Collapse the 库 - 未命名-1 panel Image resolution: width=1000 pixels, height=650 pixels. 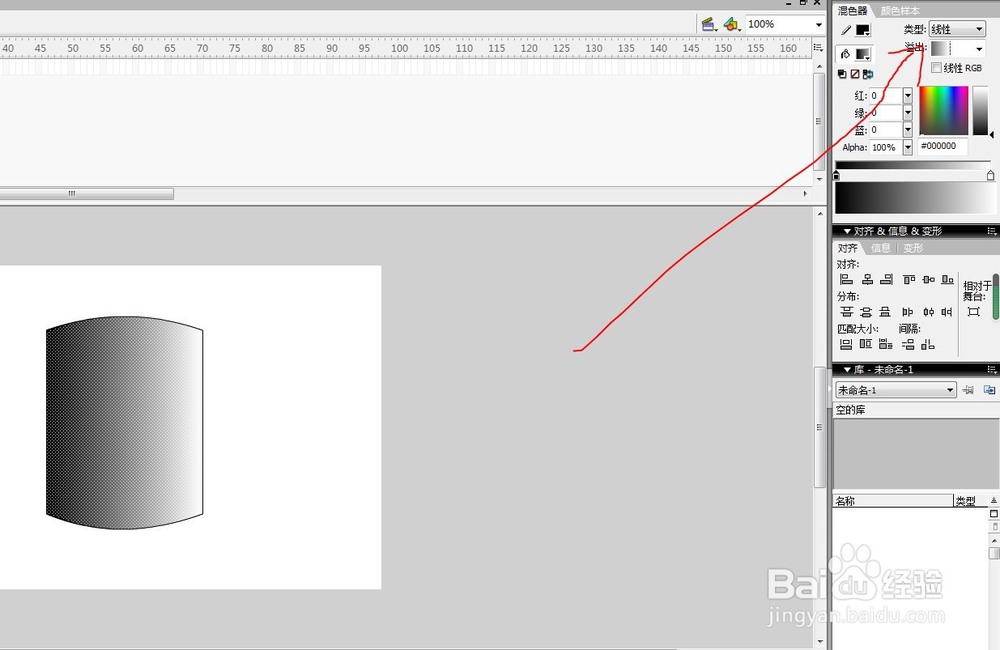847,369
